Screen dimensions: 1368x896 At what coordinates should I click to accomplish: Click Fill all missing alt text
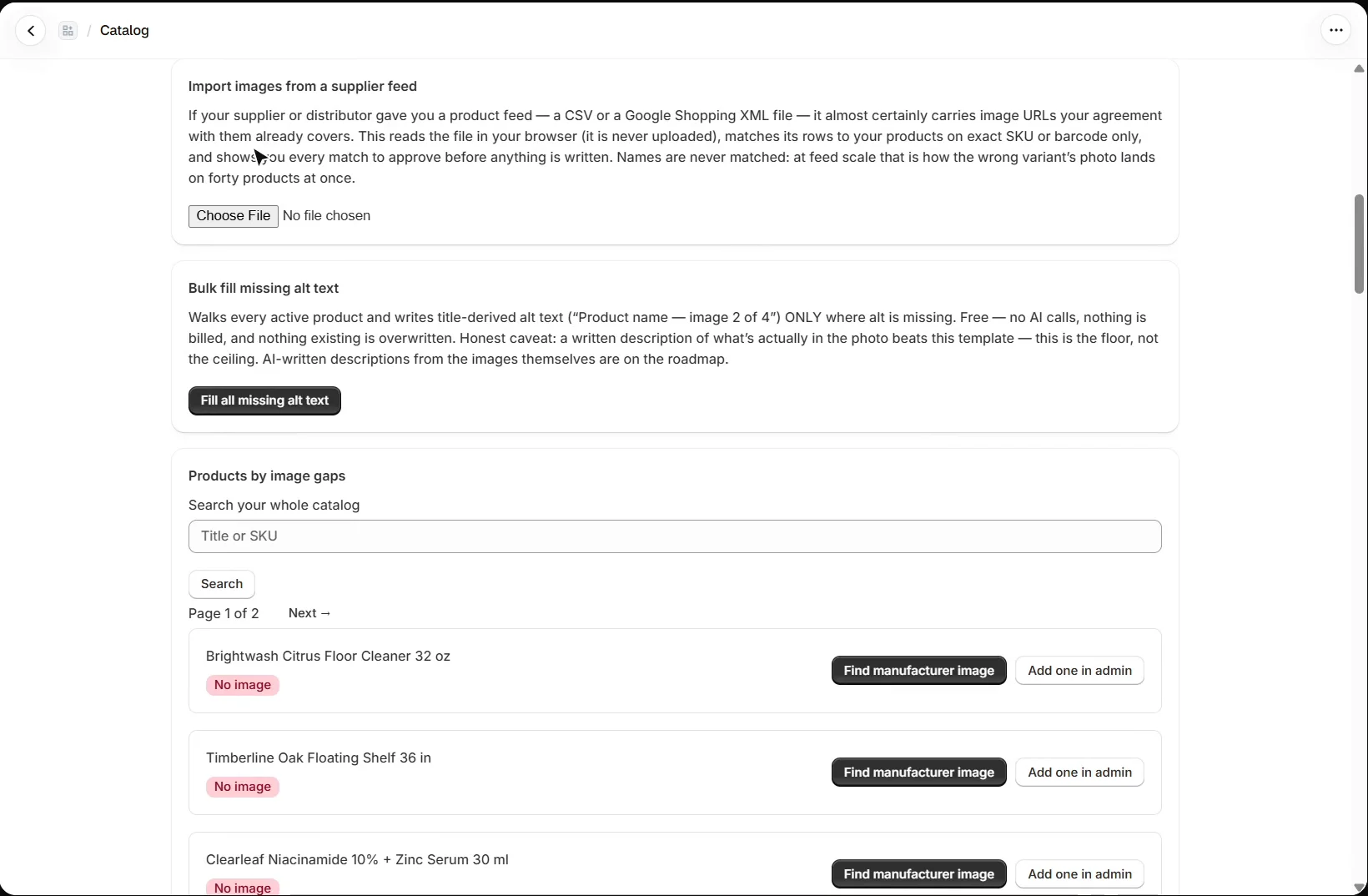tap(264, 400)
